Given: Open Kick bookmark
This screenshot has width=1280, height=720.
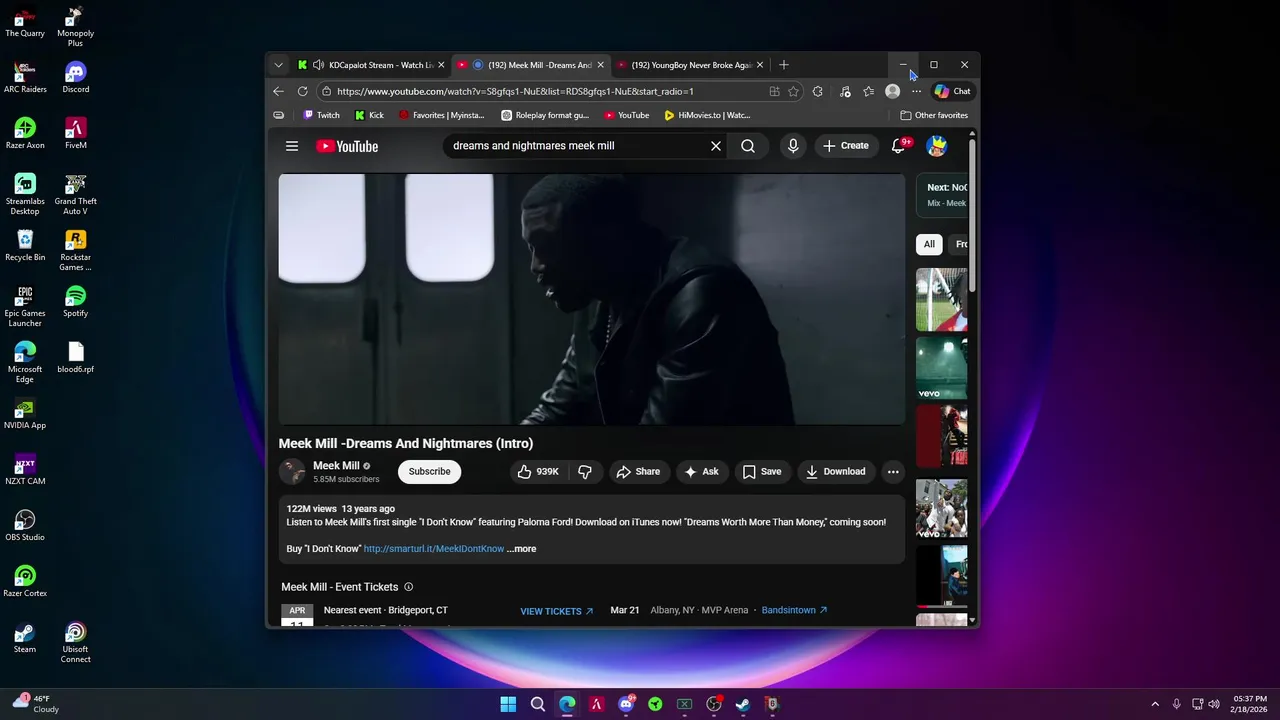Looking at the screenshot, I should [369, 115].
